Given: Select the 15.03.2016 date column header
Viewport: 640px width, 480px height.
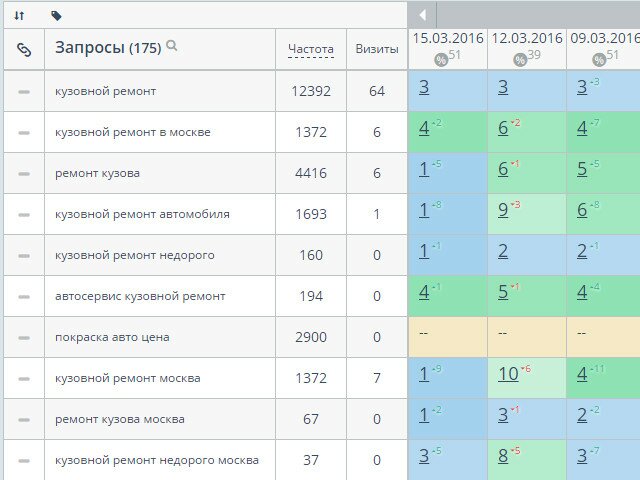Looking at the screenshot, I should tap(448, 38).
